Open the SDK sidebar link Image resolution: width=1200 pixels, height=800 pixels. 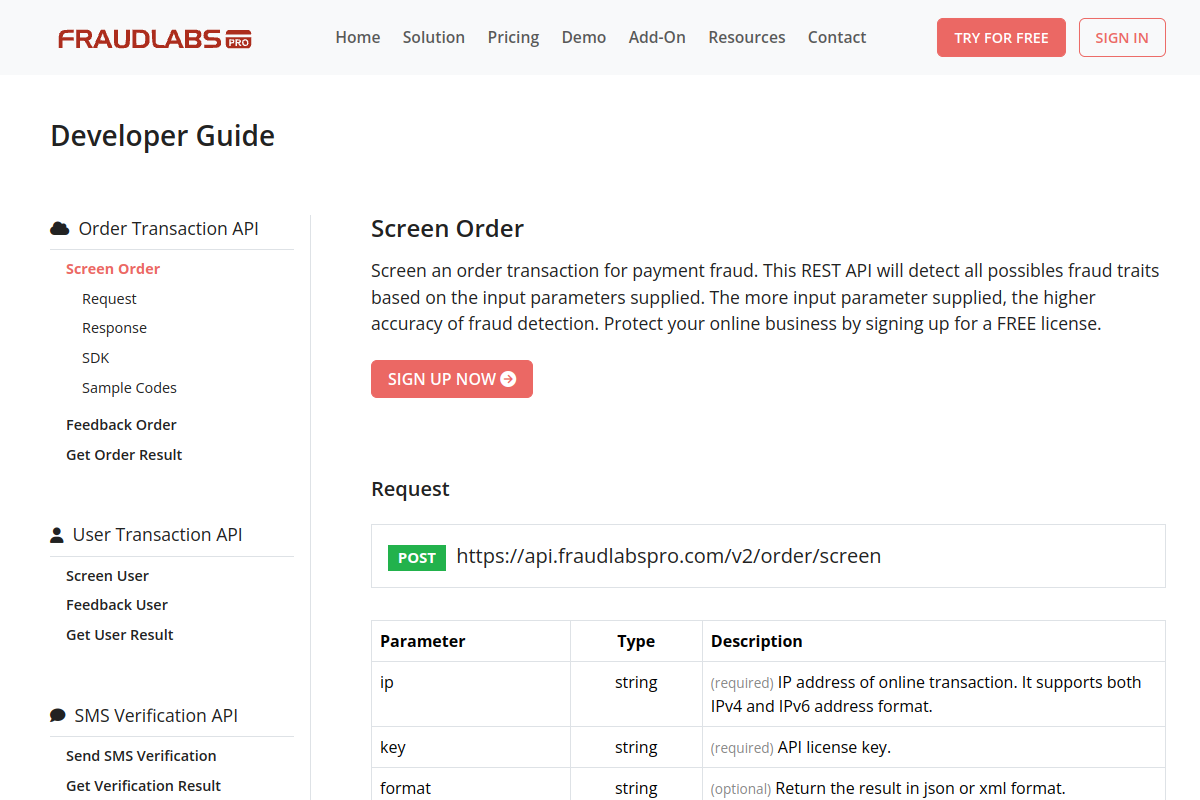[x=96, y=358]
